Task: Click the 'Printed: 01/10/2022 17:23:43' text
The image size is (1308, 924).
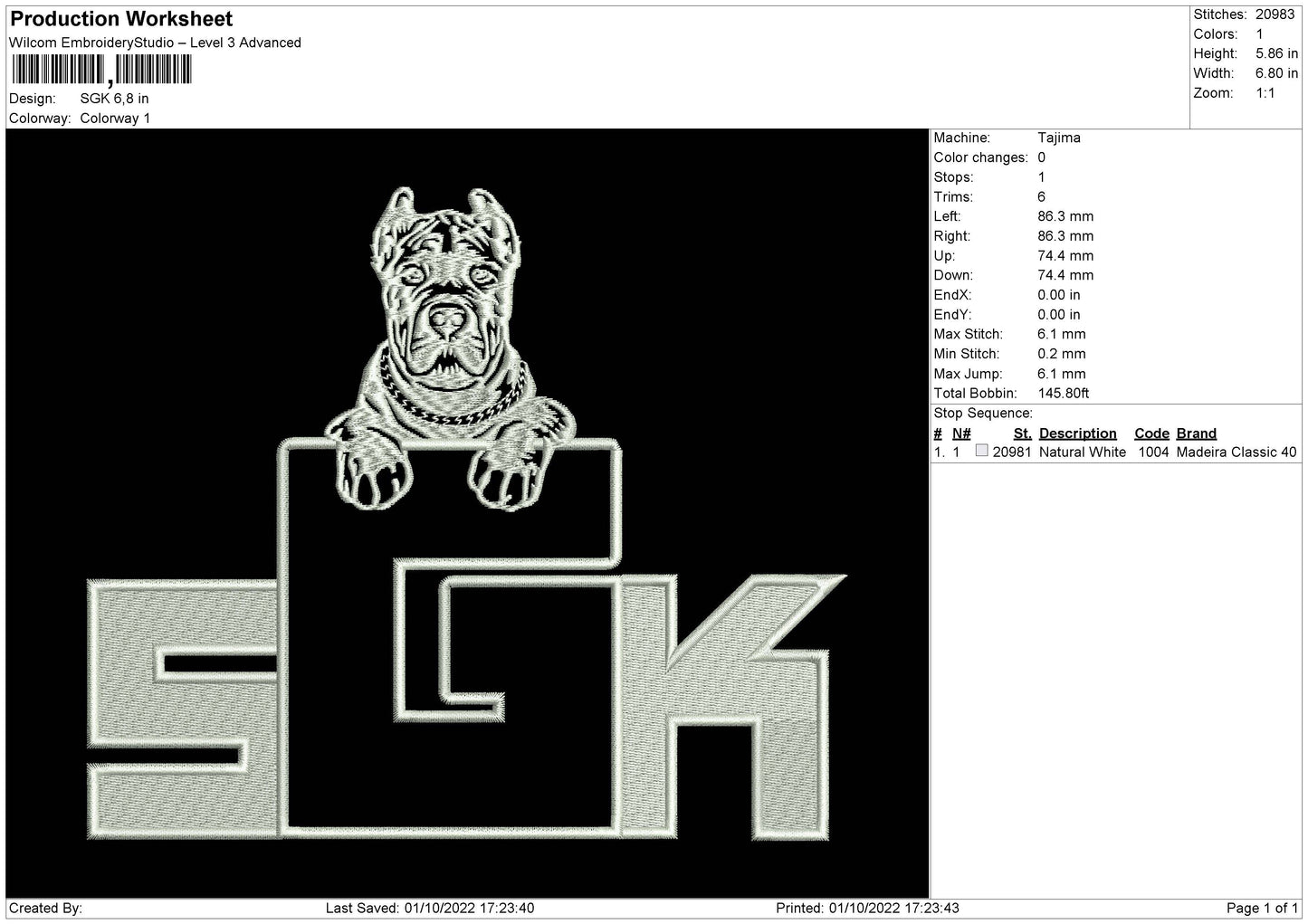Action: [x=868, y=908]
